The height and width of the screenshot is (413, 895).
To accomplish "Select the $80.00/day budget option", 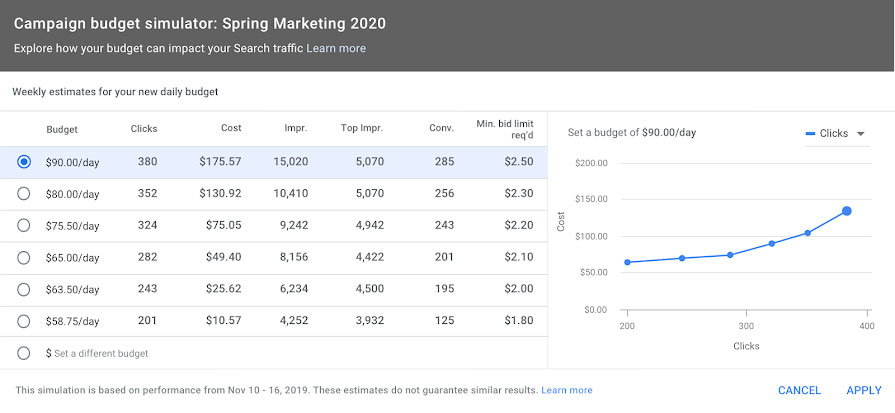I will pos(24,193).
